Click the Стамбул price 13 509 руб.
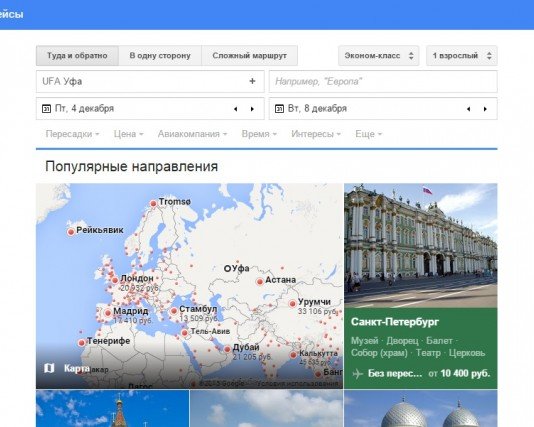534x427 pixels. [199, 318]
